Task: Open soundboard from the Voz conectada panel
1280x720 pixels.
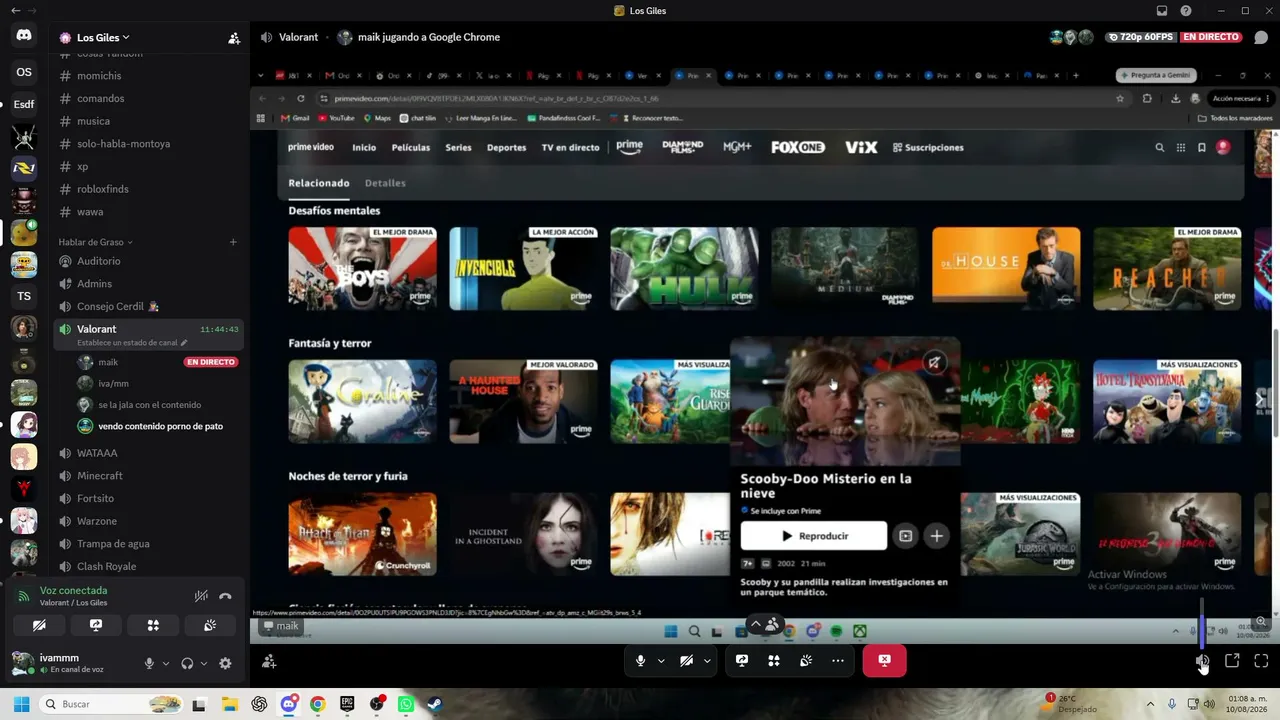Action: [x=210, y=625]
